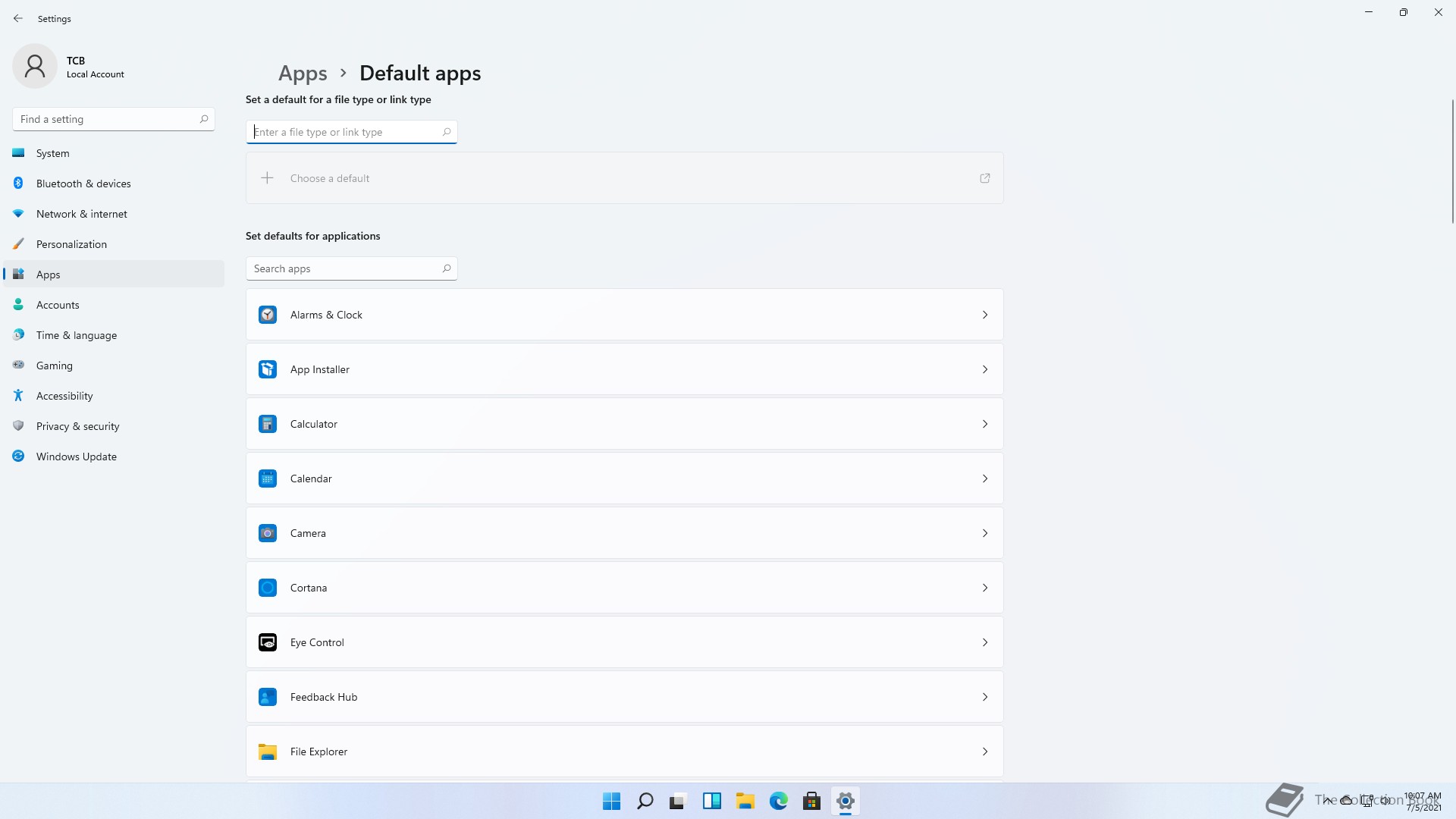
Task: Open Time & language settings
Action: click(x=114, y=335)
